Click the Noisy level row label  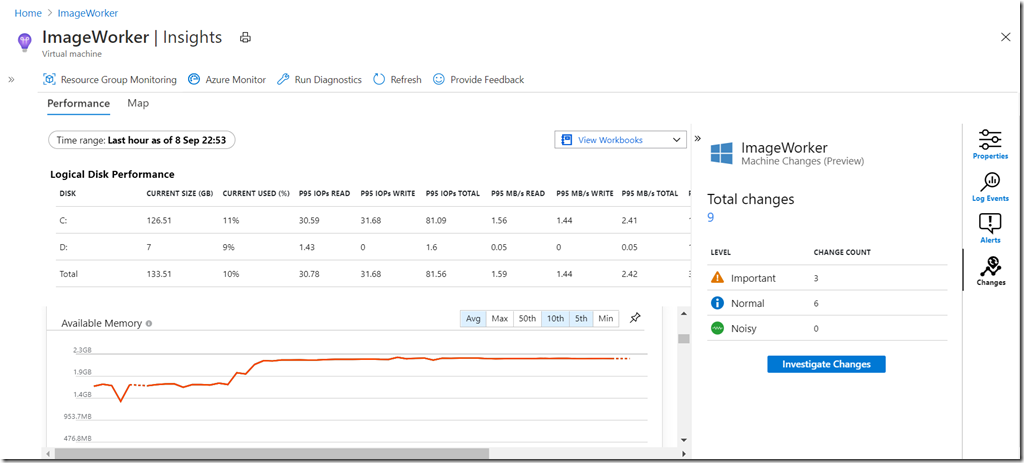tap(744, 328)
